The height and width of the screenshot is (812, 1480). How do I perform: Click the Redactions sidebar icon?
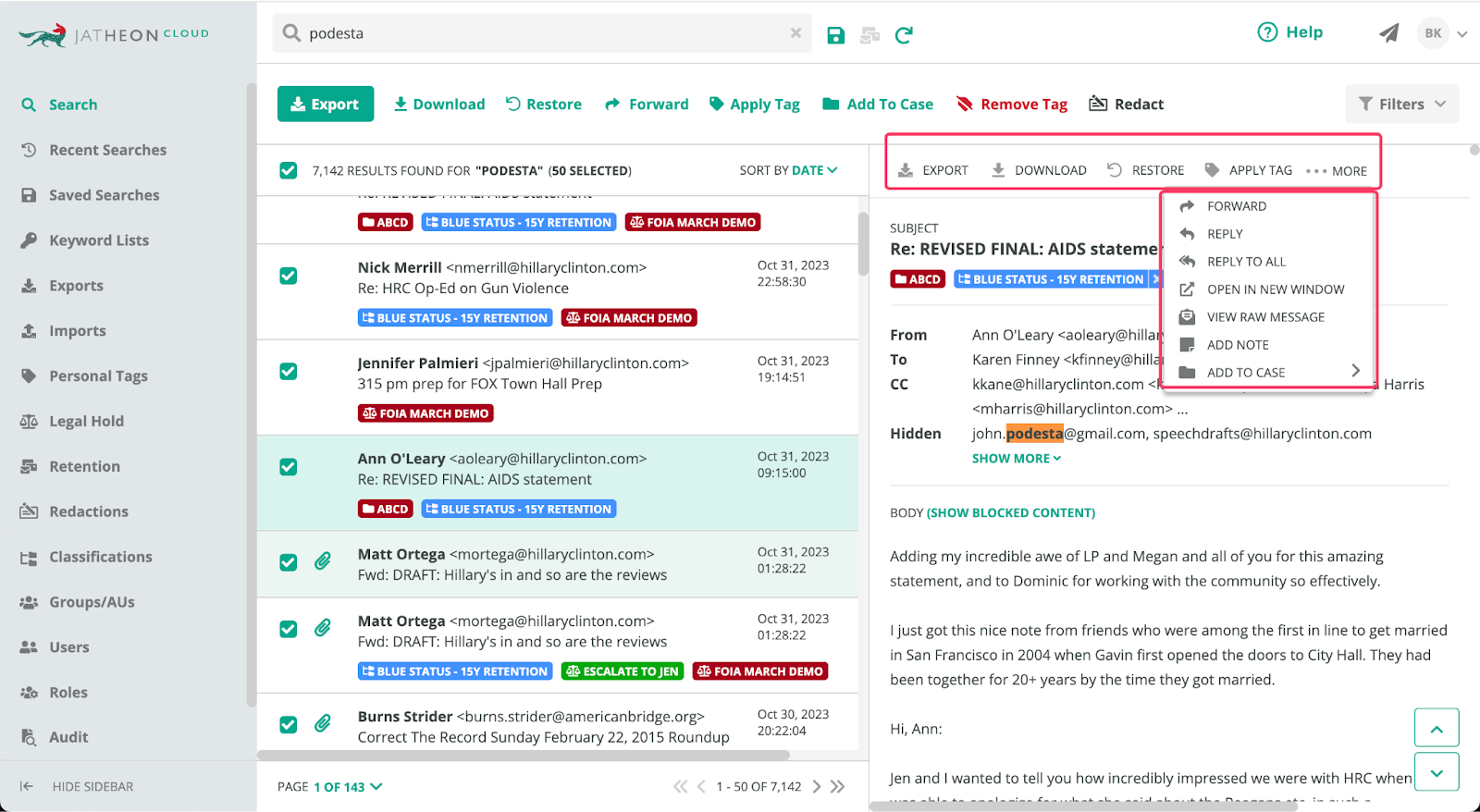click(29, 511)
